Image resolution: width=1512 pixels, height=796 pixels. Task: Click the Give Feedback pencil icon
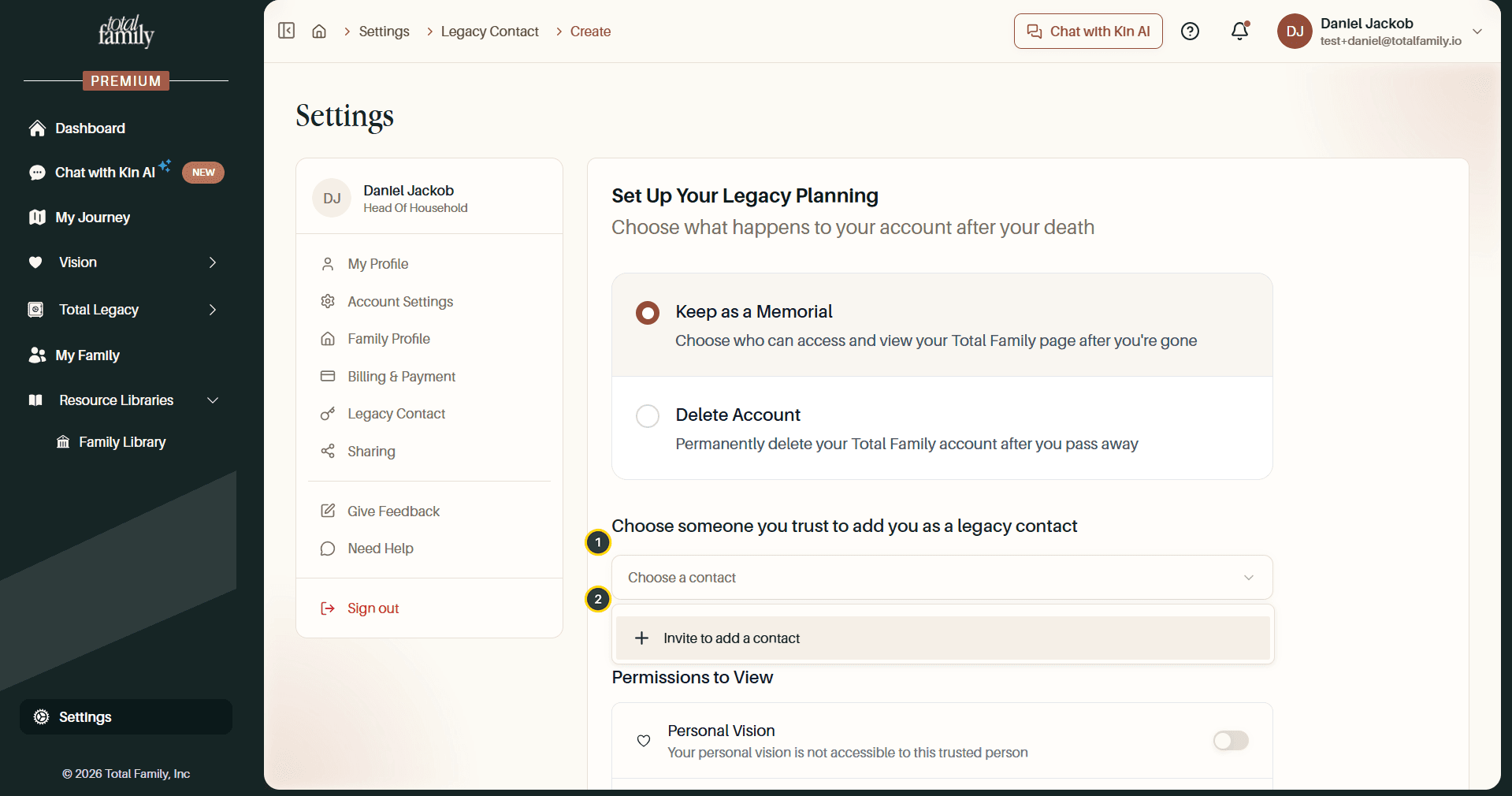328,511
